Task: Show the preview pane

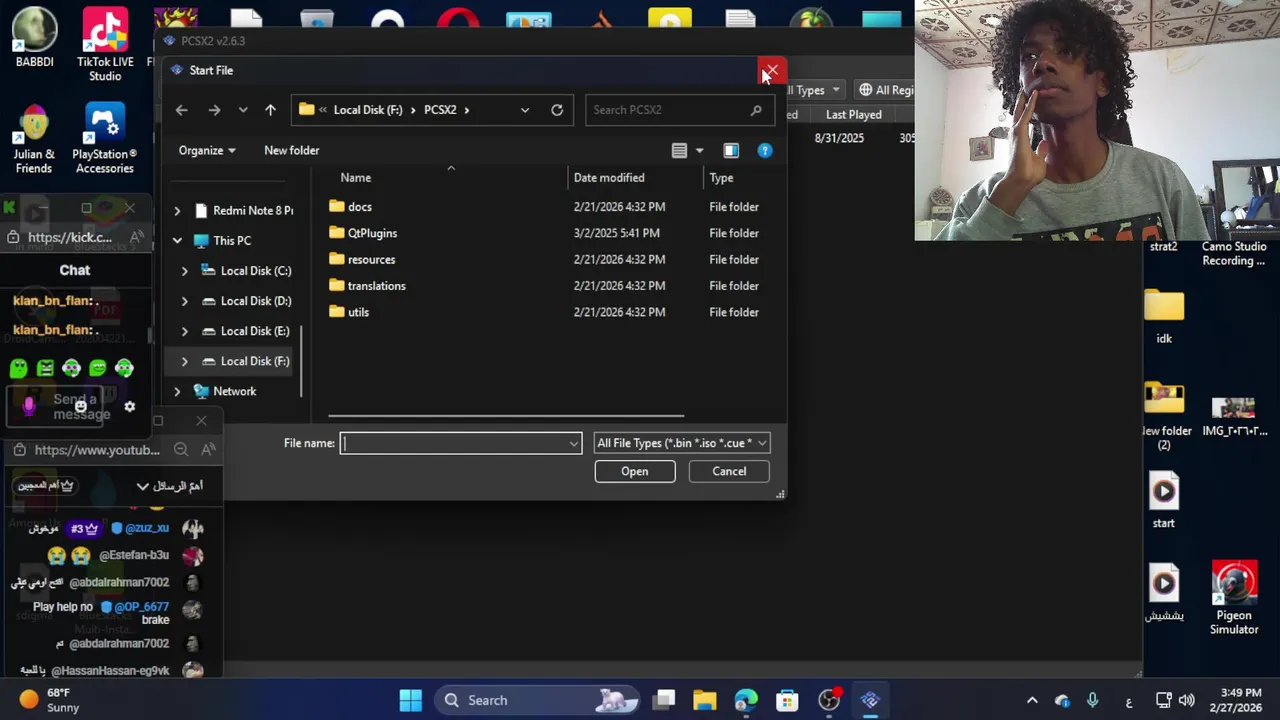Action: click(x=731, y=150)
